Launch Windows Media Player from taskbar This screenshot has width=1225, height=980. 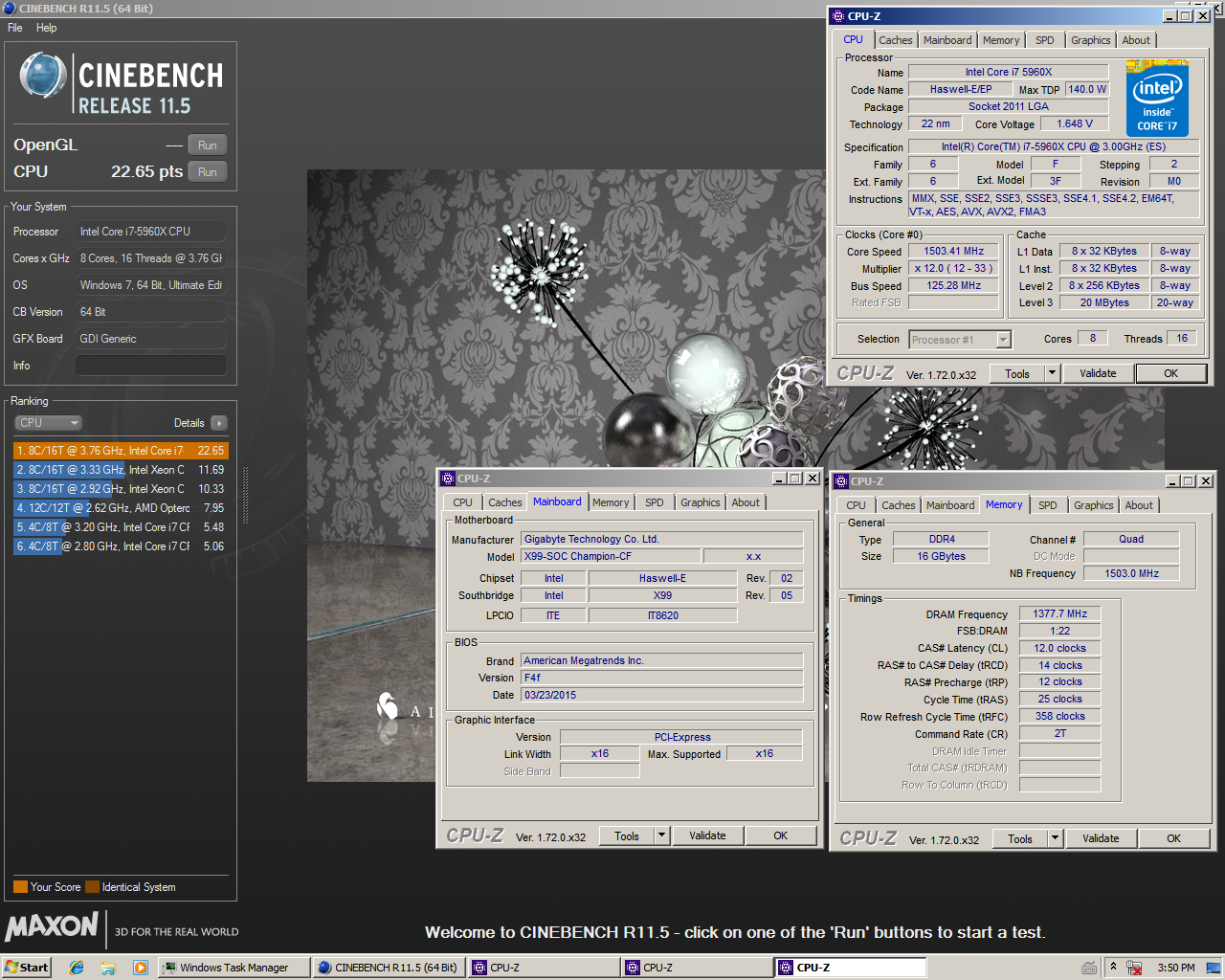pos(141,968)
